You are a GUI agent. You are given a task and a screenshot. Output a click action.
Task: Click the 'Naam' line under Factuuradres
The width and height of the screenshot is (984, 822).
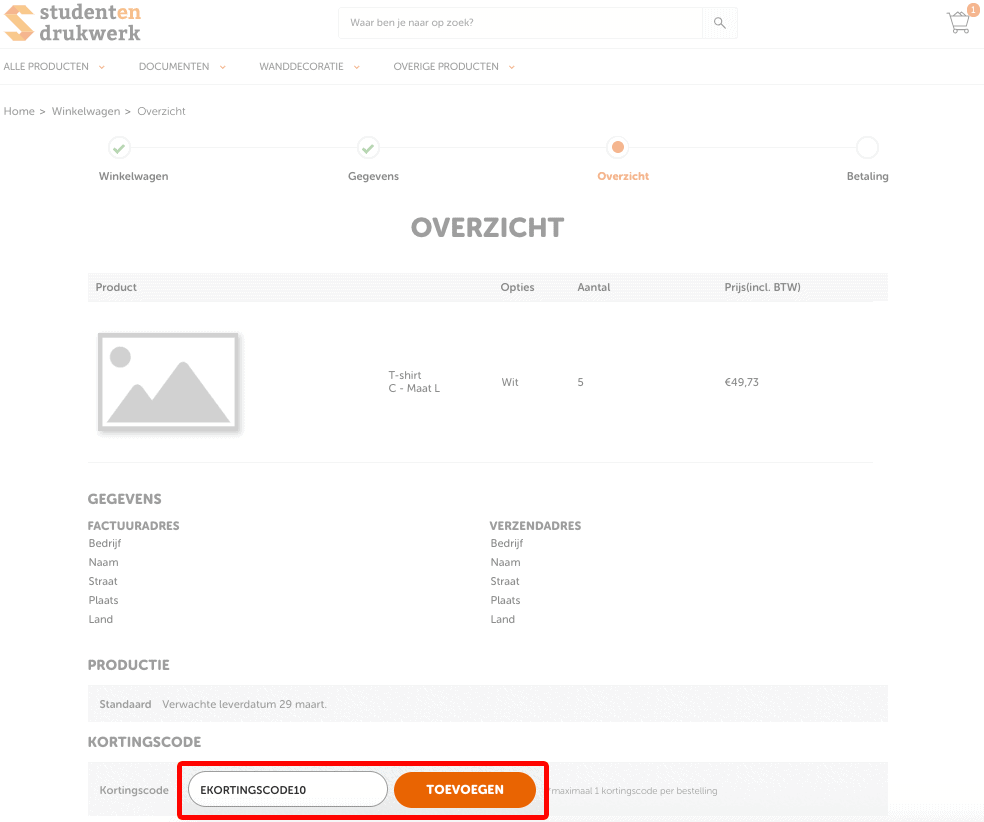point(104,562)
